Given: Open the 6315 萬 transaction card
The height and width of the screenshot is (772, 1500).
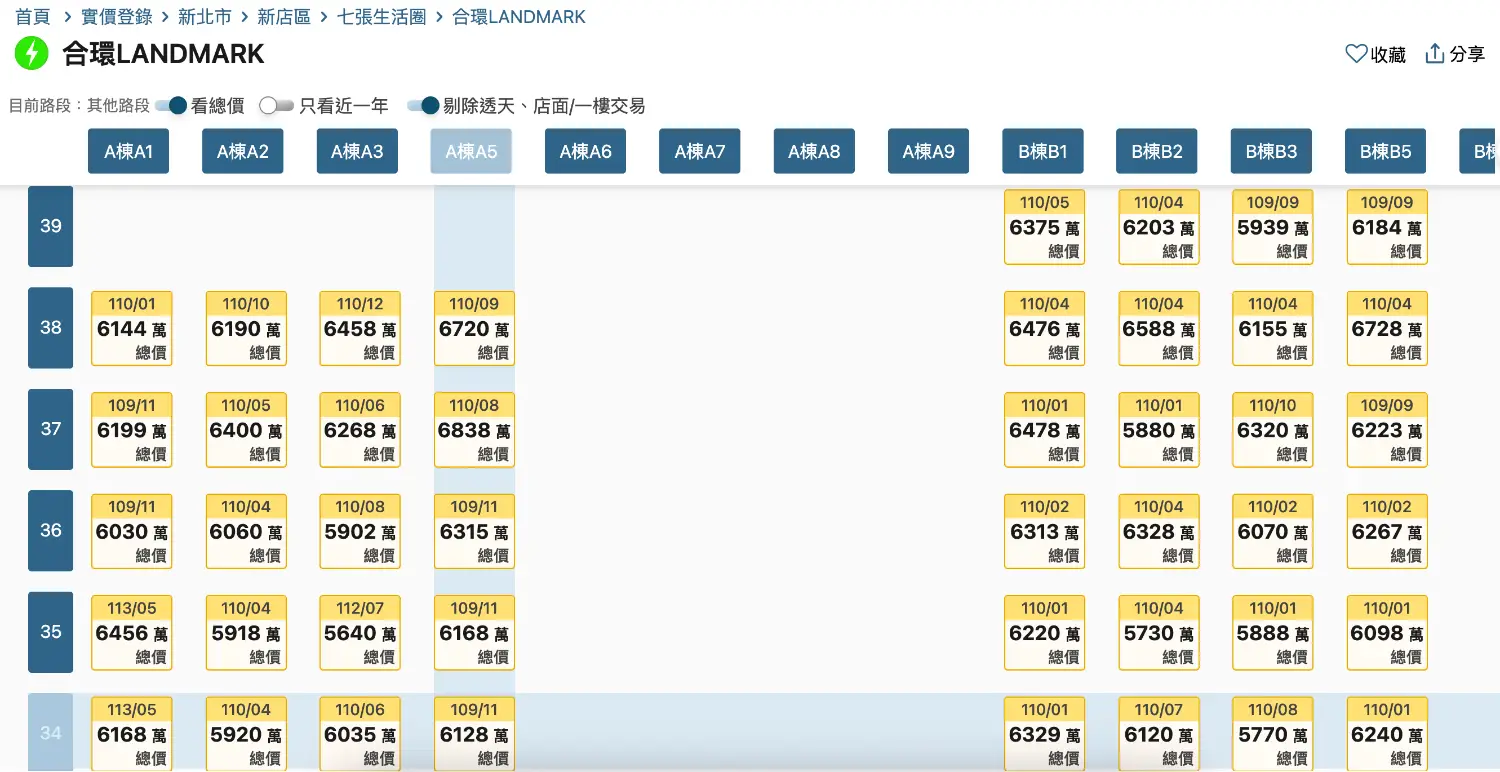Looking at the screenshot, I should coord(474,531).
